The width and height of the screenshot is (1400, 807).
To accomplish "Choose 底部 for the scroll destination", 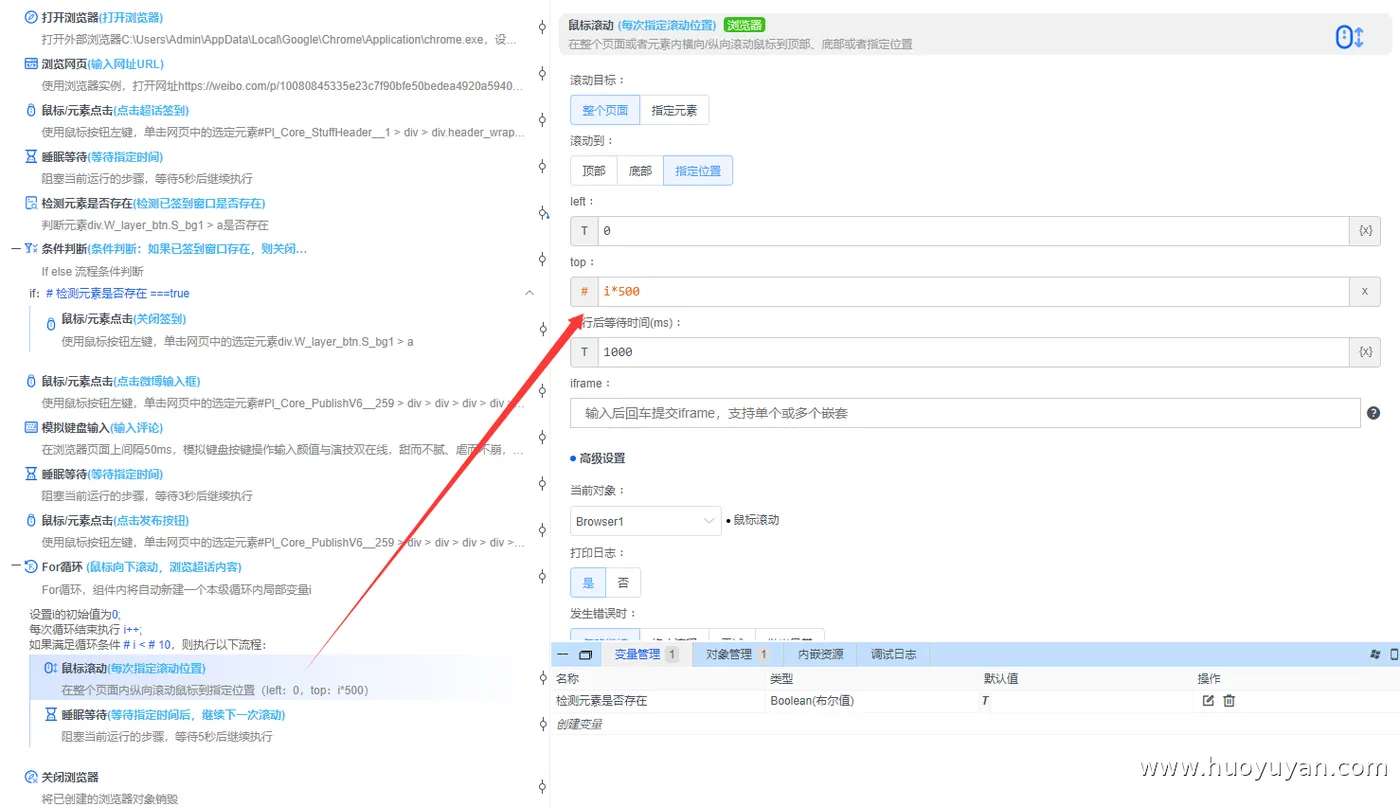I will coord(640,171).
